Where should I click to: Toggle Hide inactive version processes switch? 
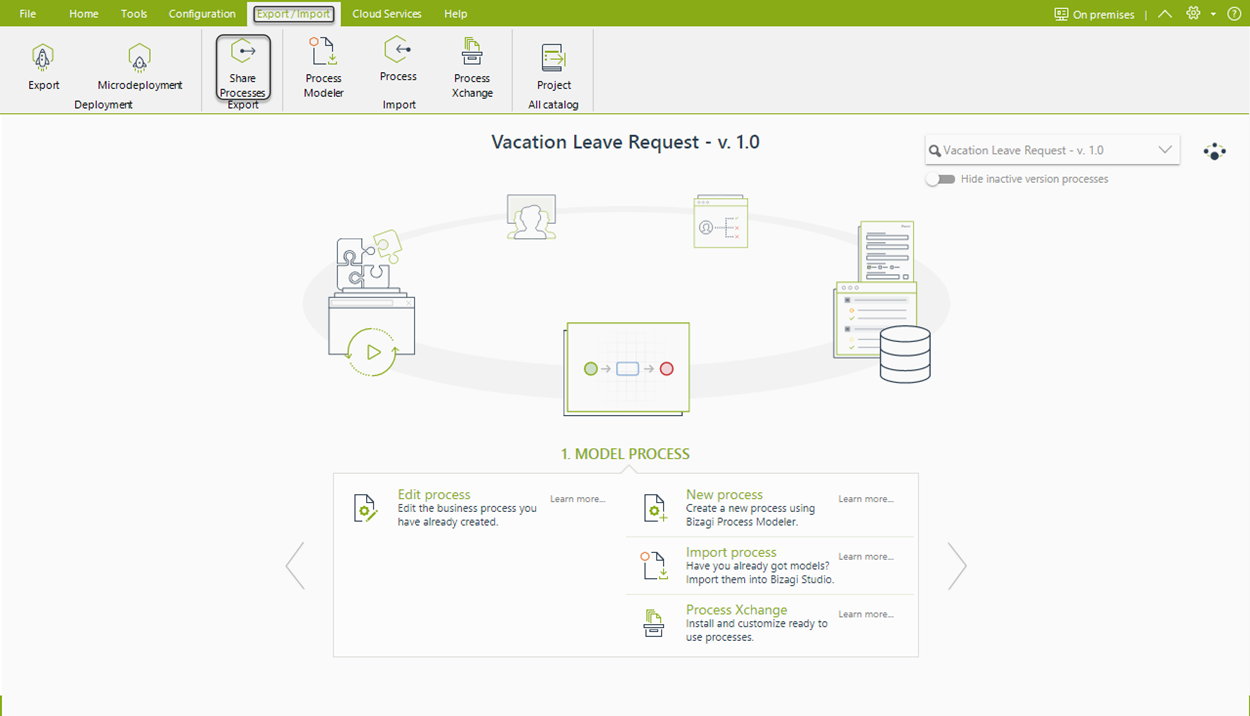pos(940,179)
